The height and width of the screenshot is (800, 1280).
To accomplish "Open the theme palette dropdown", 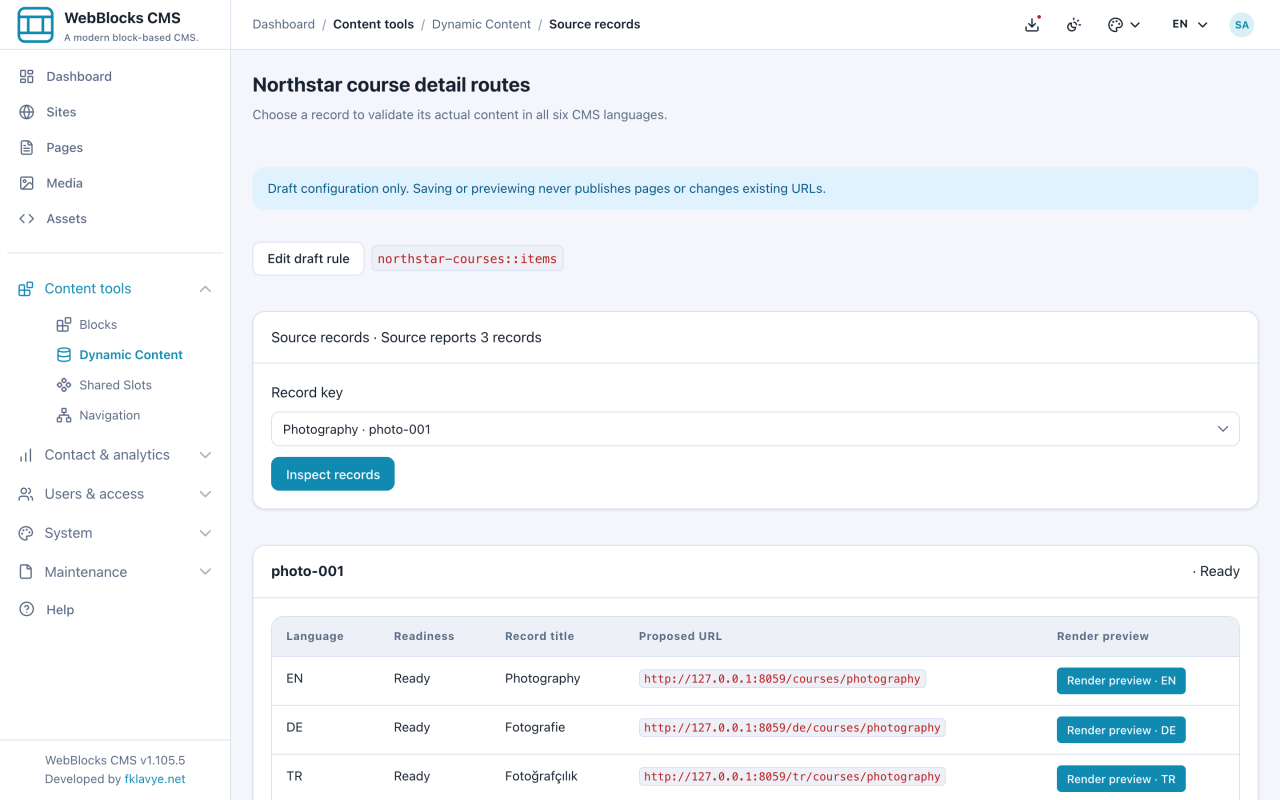I will (x=1124, y=24).
